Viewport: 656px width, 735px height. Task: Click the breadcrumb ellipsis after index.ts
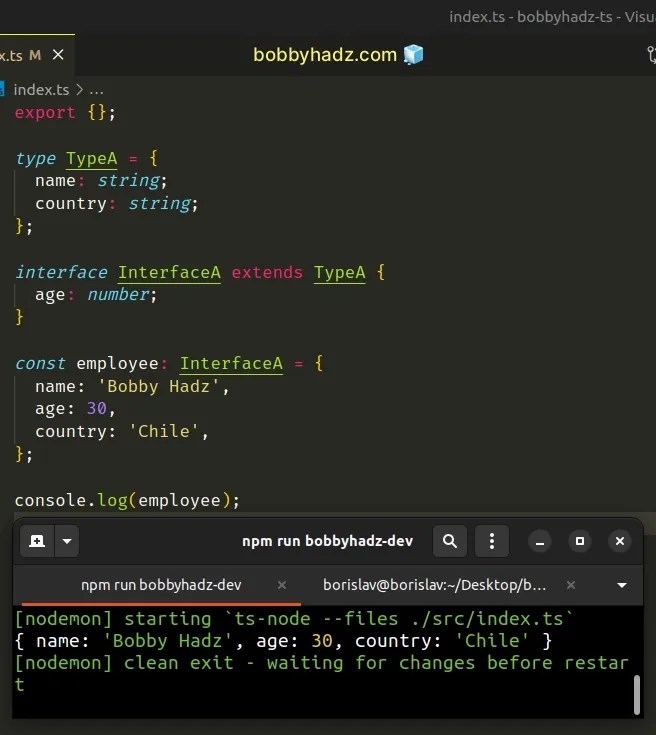pyautogui.click(x=96, y=90)
